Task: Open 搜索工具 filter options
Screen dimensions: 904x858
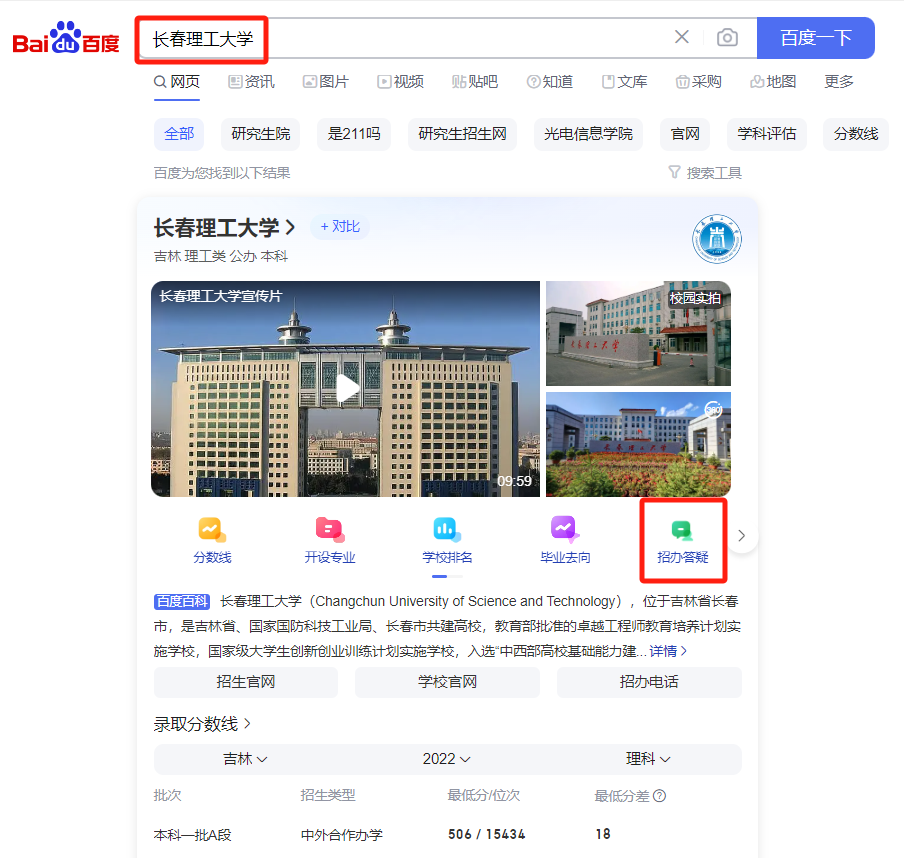Action: point(705,173)
